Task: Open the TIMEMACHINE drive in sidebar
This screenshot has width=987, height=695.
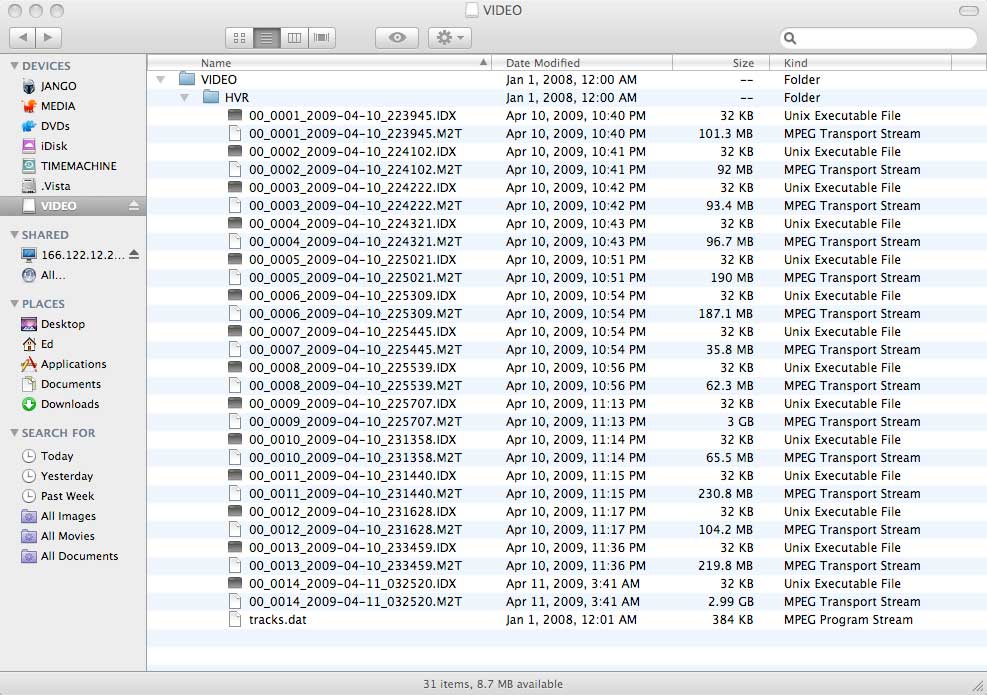Action: click(x=78, y=166)
